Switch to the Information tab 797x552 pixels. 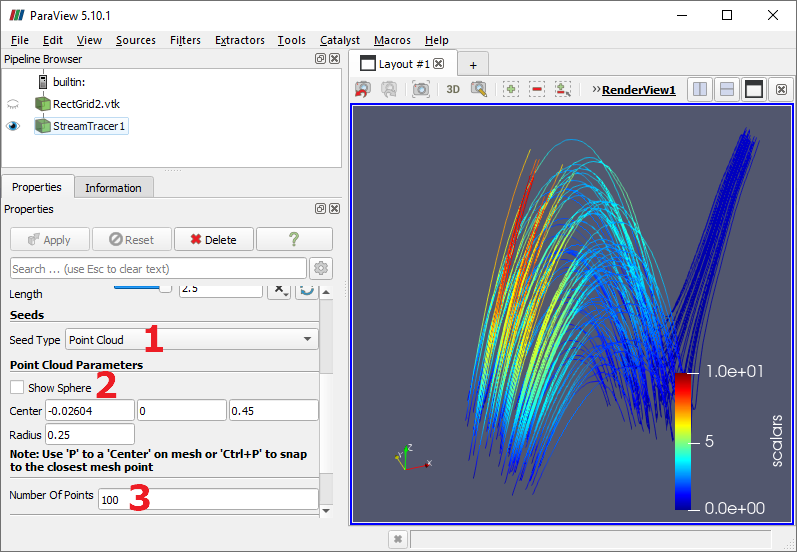pyautogui.click(x=113, y=187)
